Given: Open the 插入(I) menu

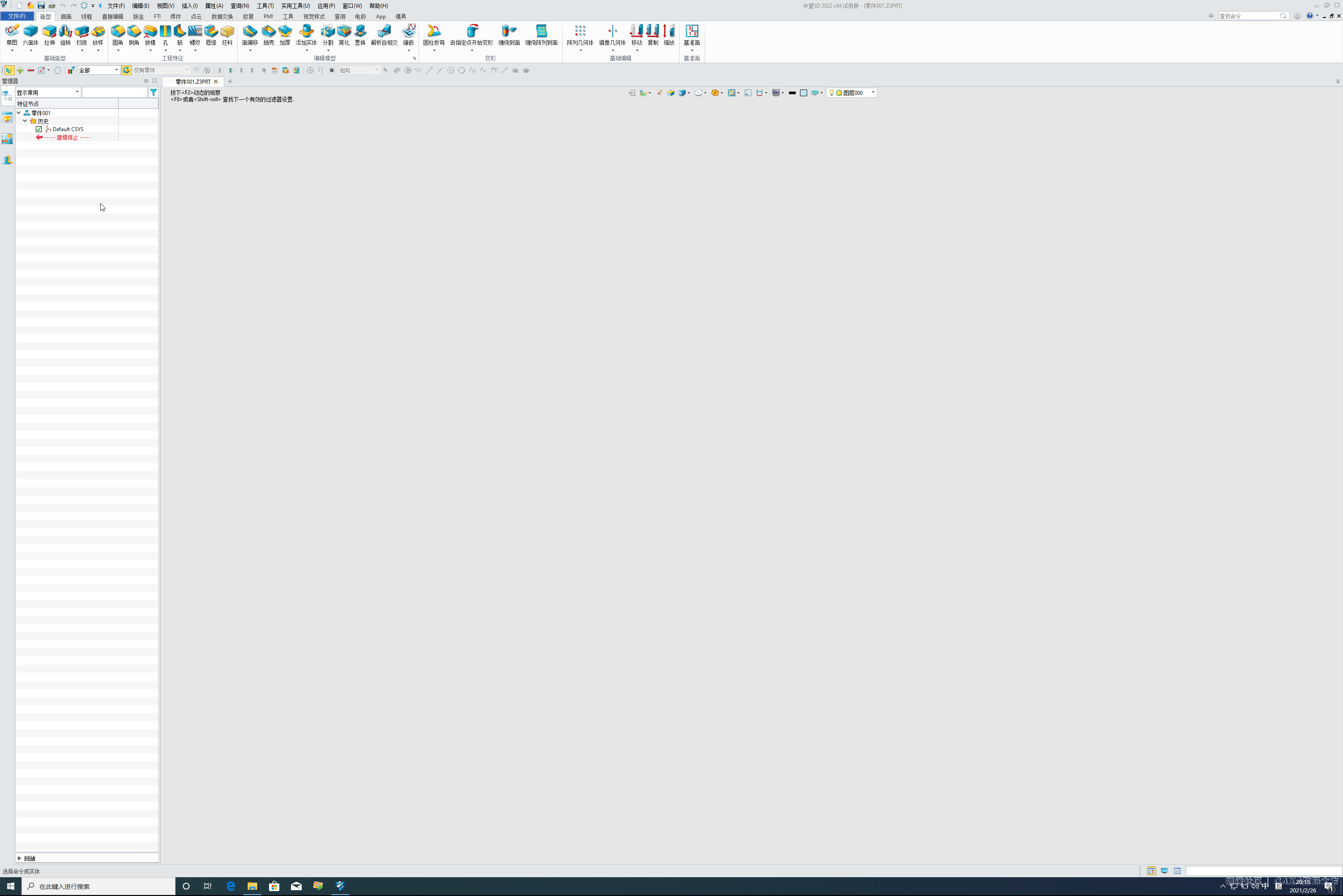Looking at the screenshot, I should [189, 6].
